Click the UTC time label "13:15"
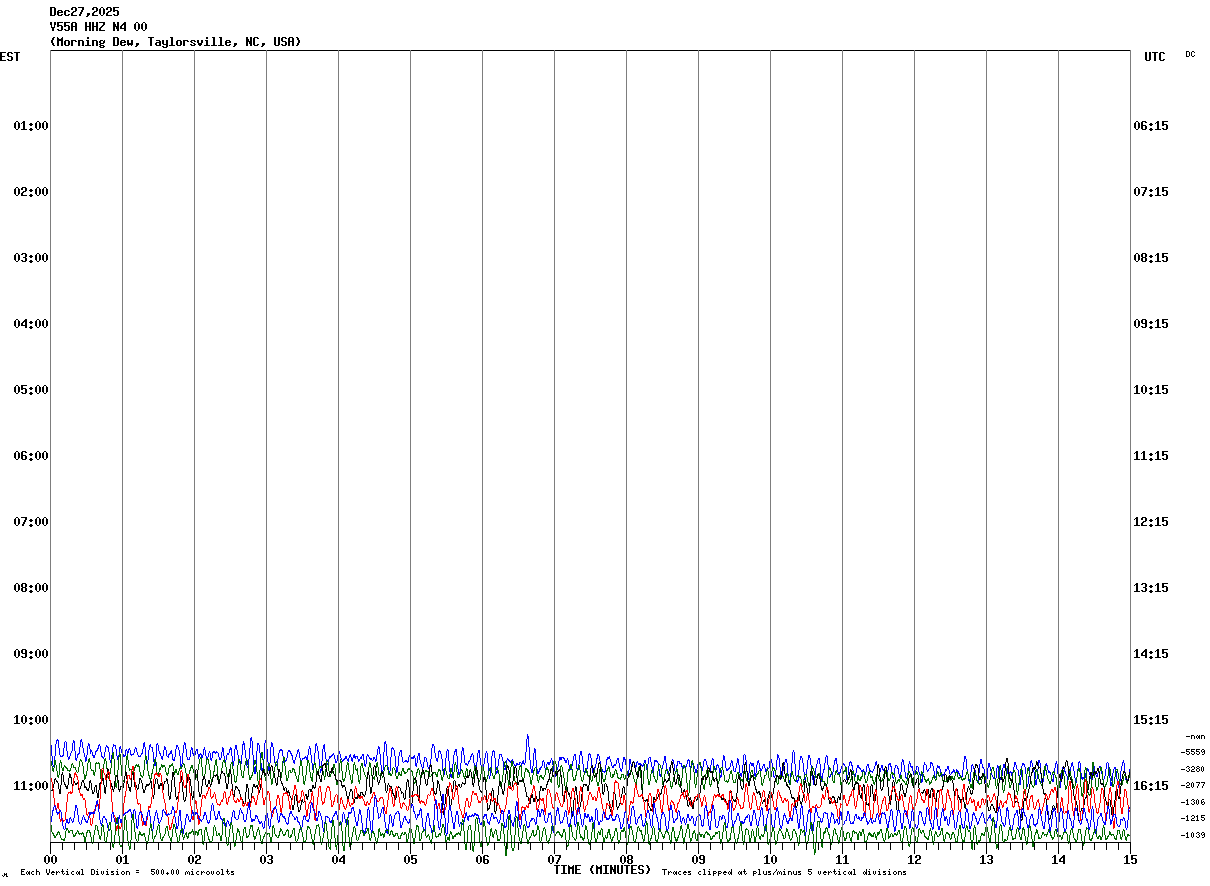 [x=1151, y=588]
